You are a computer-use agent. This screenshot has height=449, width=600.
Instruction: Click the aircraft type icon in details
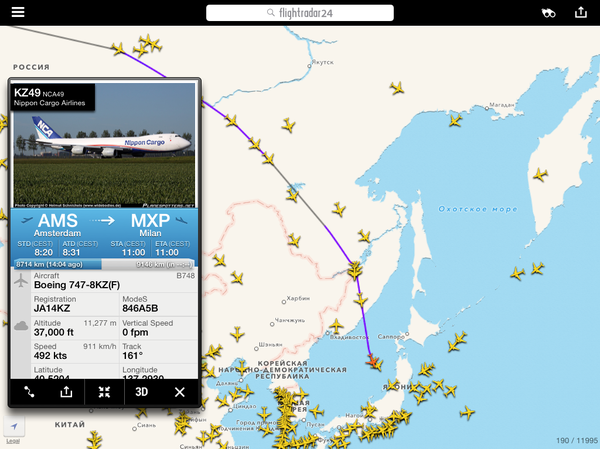point(21,281)
